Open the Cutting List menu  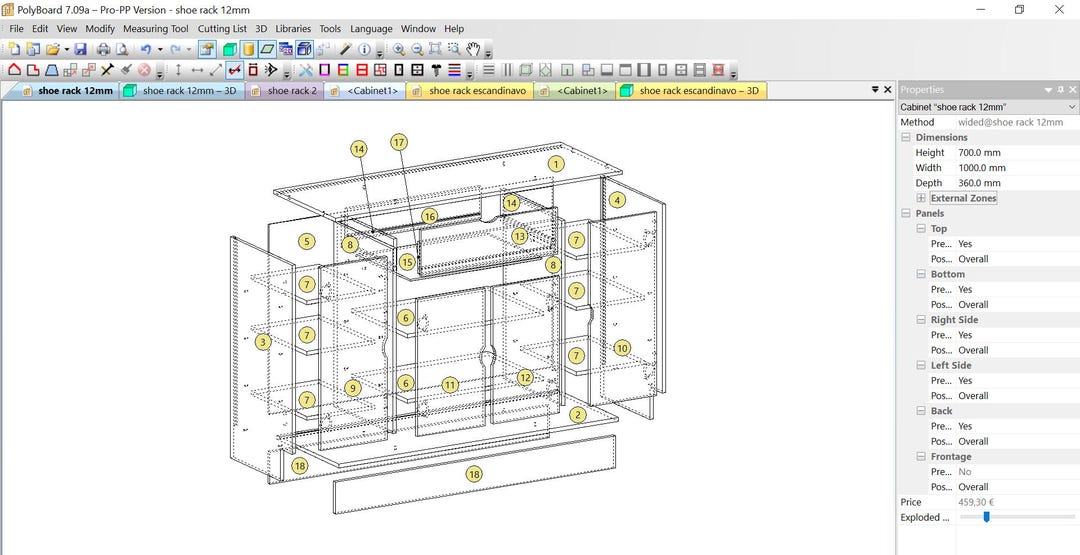pyautogui.click(x=222, y=29)
